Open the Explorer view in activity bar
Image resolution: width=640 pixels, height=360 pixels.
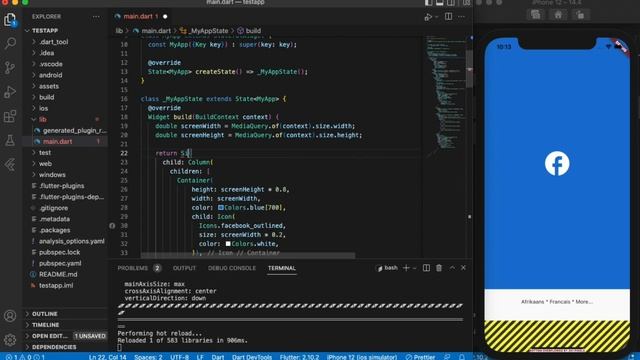click(10, 19)
